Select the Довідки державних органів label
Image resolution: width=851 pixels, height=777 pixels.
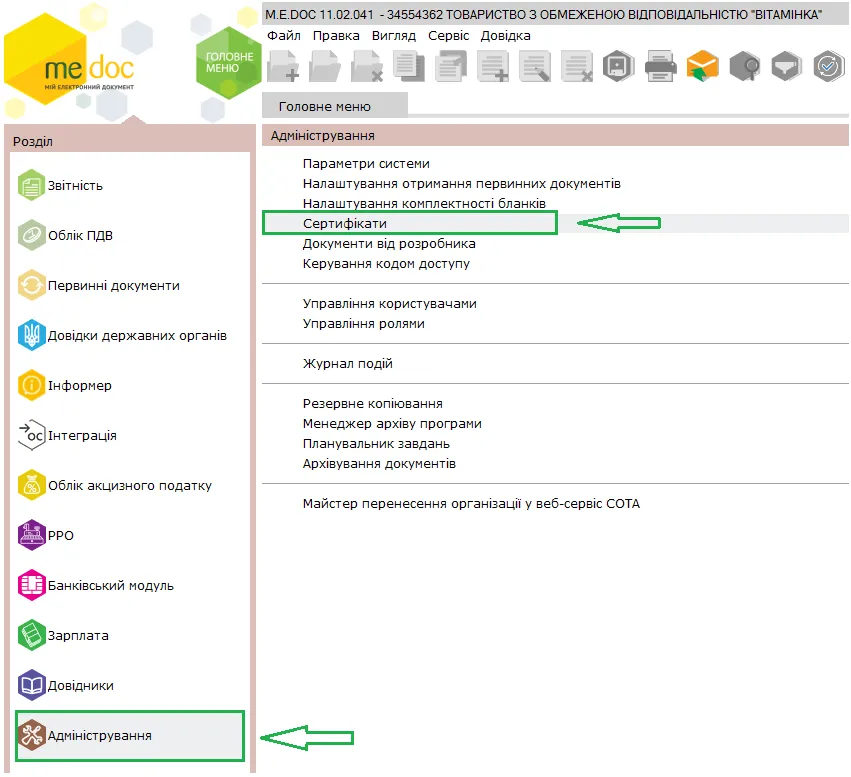coord(137,335)
